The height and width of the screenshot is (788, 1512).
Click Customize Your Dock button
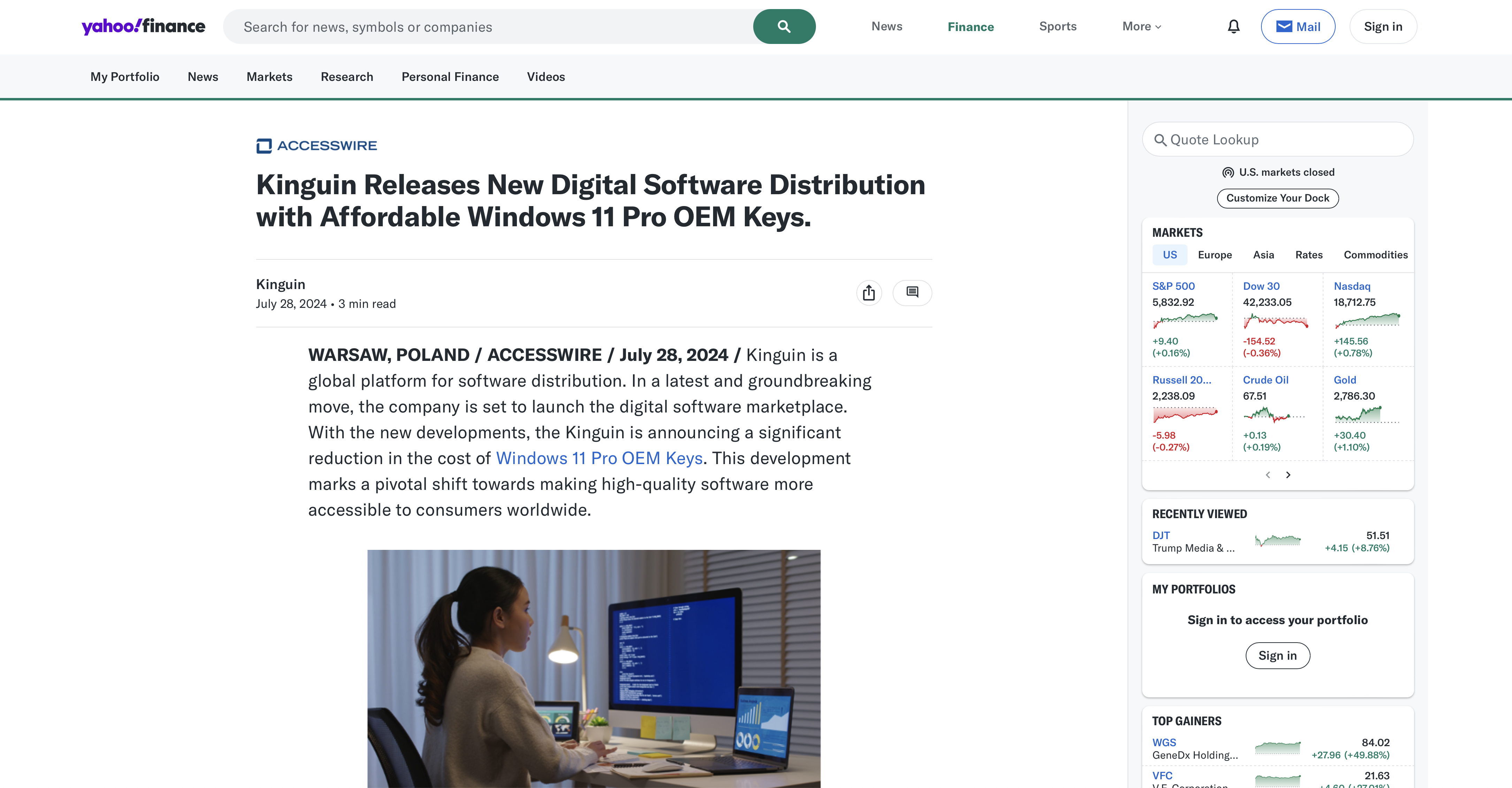coord(1278,198)
